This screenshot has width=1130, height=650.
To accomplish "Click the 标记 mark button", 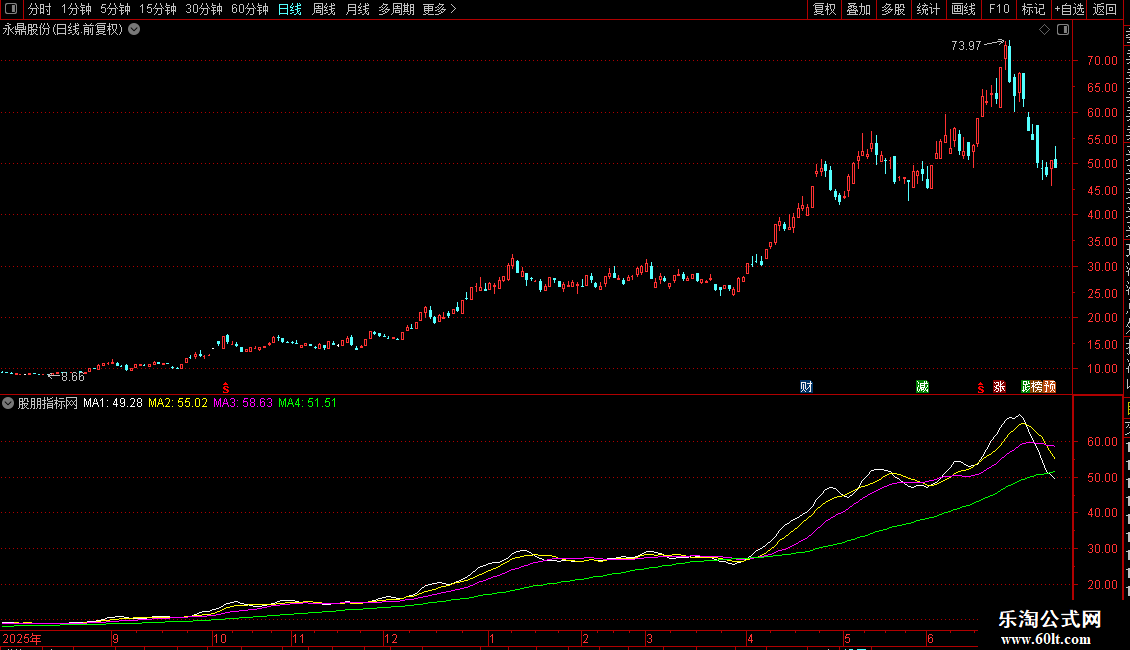I will tap(1033, 9).
